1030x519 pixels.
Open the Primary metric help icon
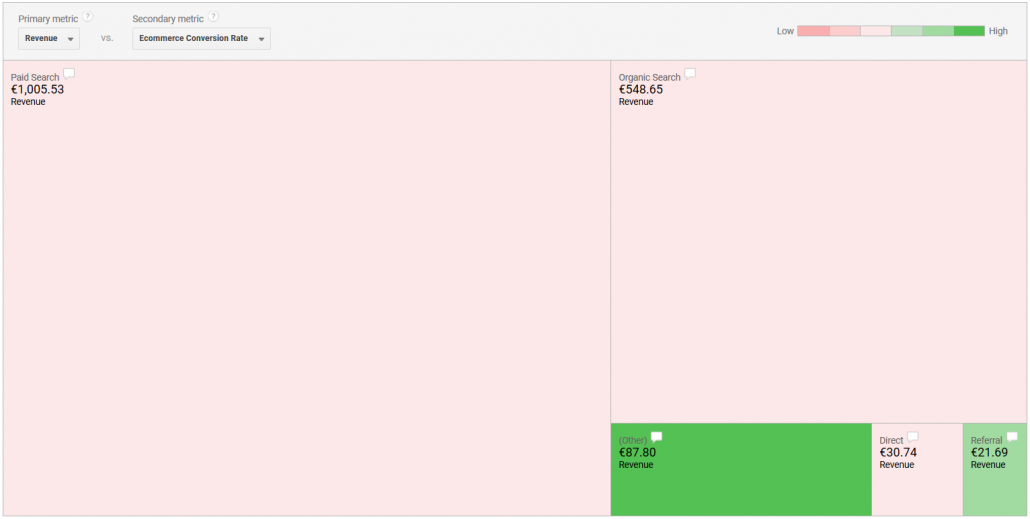[x=87, y=16]
